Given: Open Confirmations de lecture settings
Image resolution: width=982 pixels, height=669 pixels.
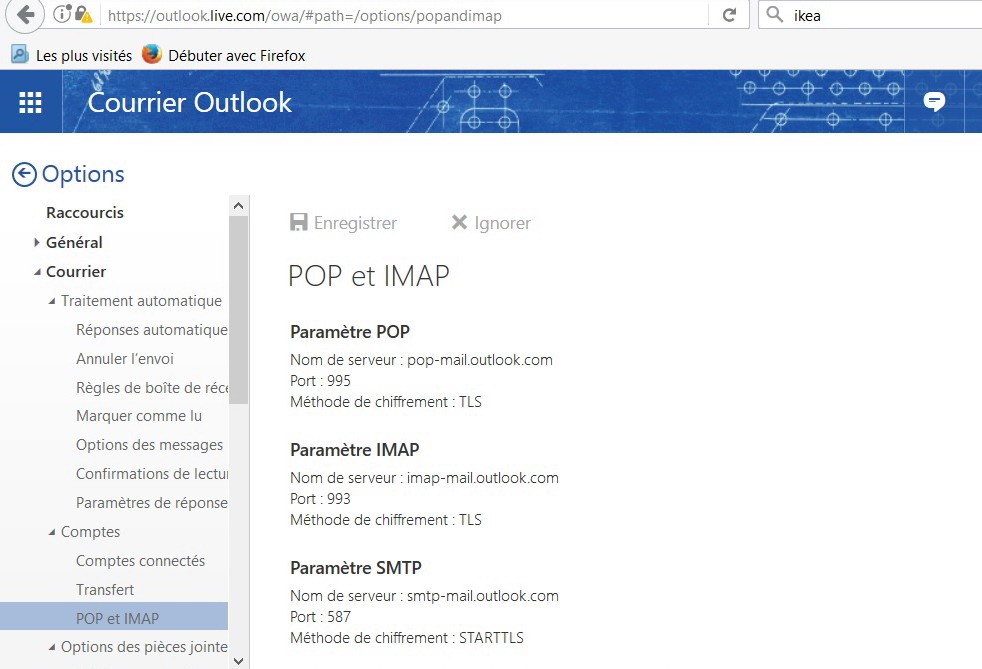Looking at the screenshot, I should coord(152,474).
